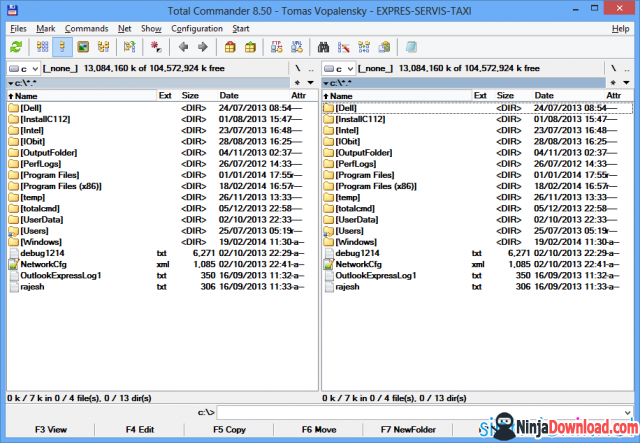Viewport: 640px width, 443px height.
Task: Sort right panel by Ext column header
Action: click(x=483, y=96)
